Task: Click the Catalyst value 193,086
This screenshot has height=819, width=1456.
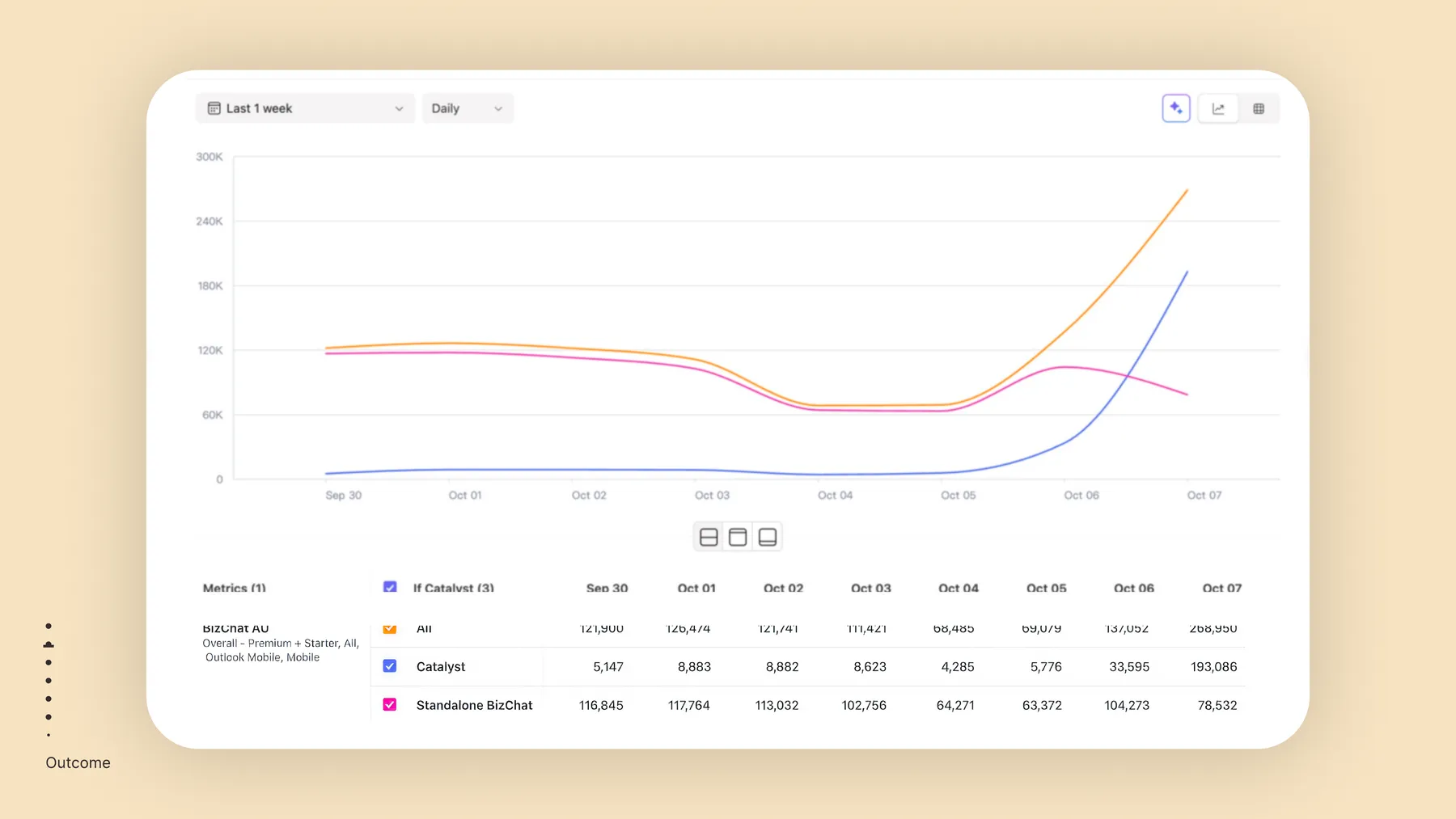Action: click(x=1213, y=667)
